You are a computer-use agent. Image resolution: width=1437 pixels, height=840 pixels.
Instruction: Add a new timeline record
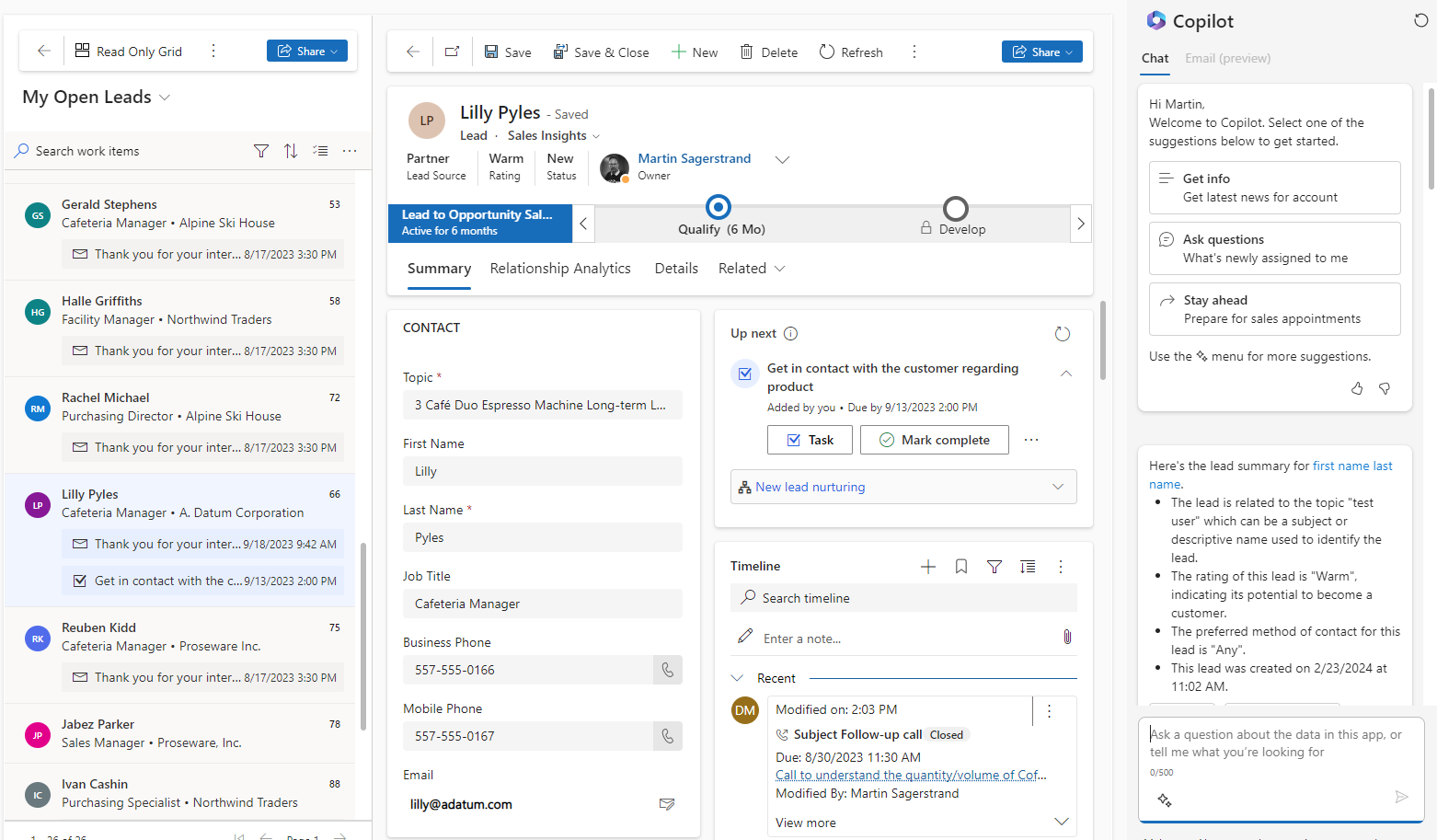(x=928, y=567)
